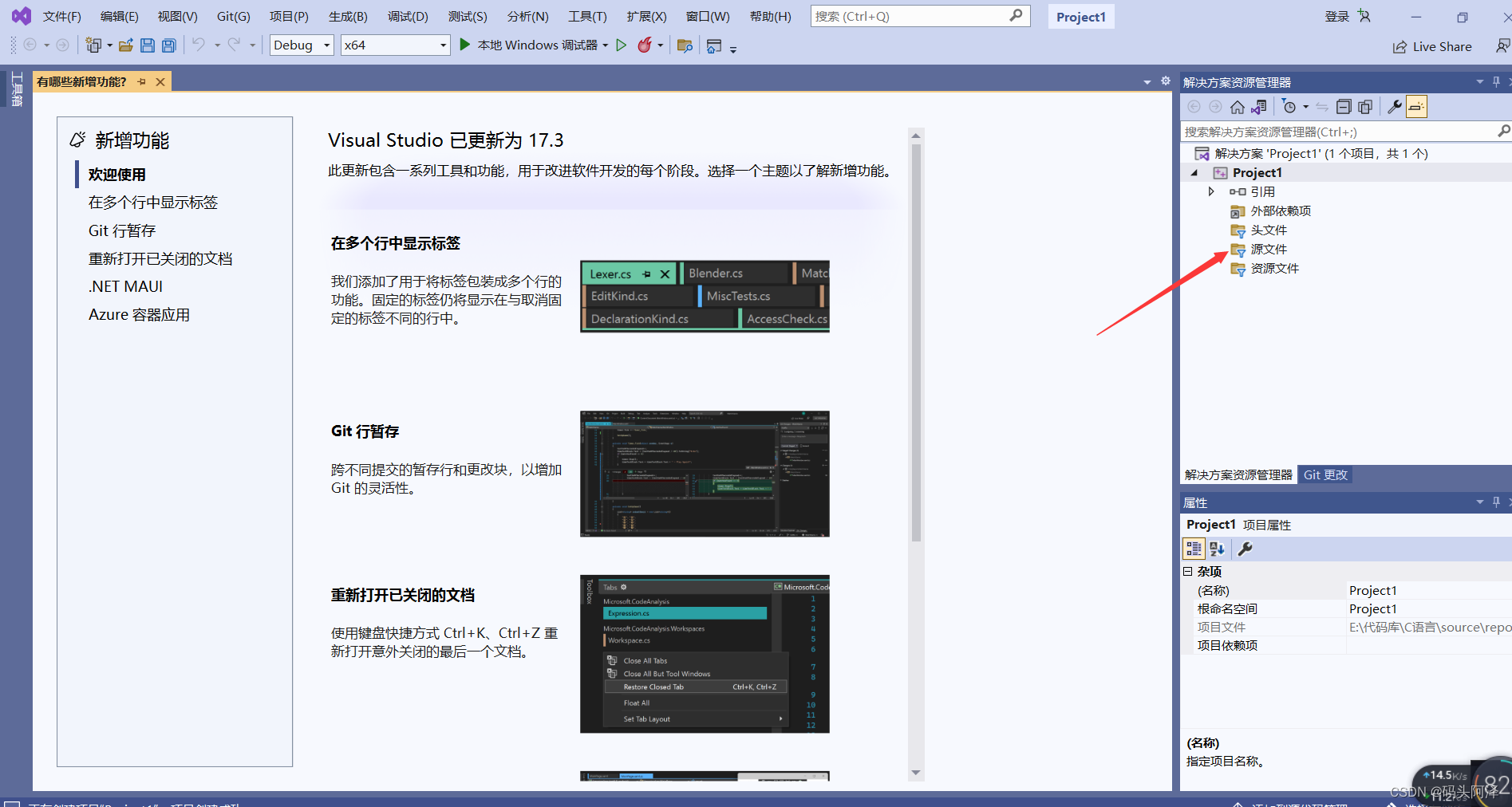Screen dimensions: 1512x807
Task: Click the Visual Studio logo icon
Action: point(22,16)
